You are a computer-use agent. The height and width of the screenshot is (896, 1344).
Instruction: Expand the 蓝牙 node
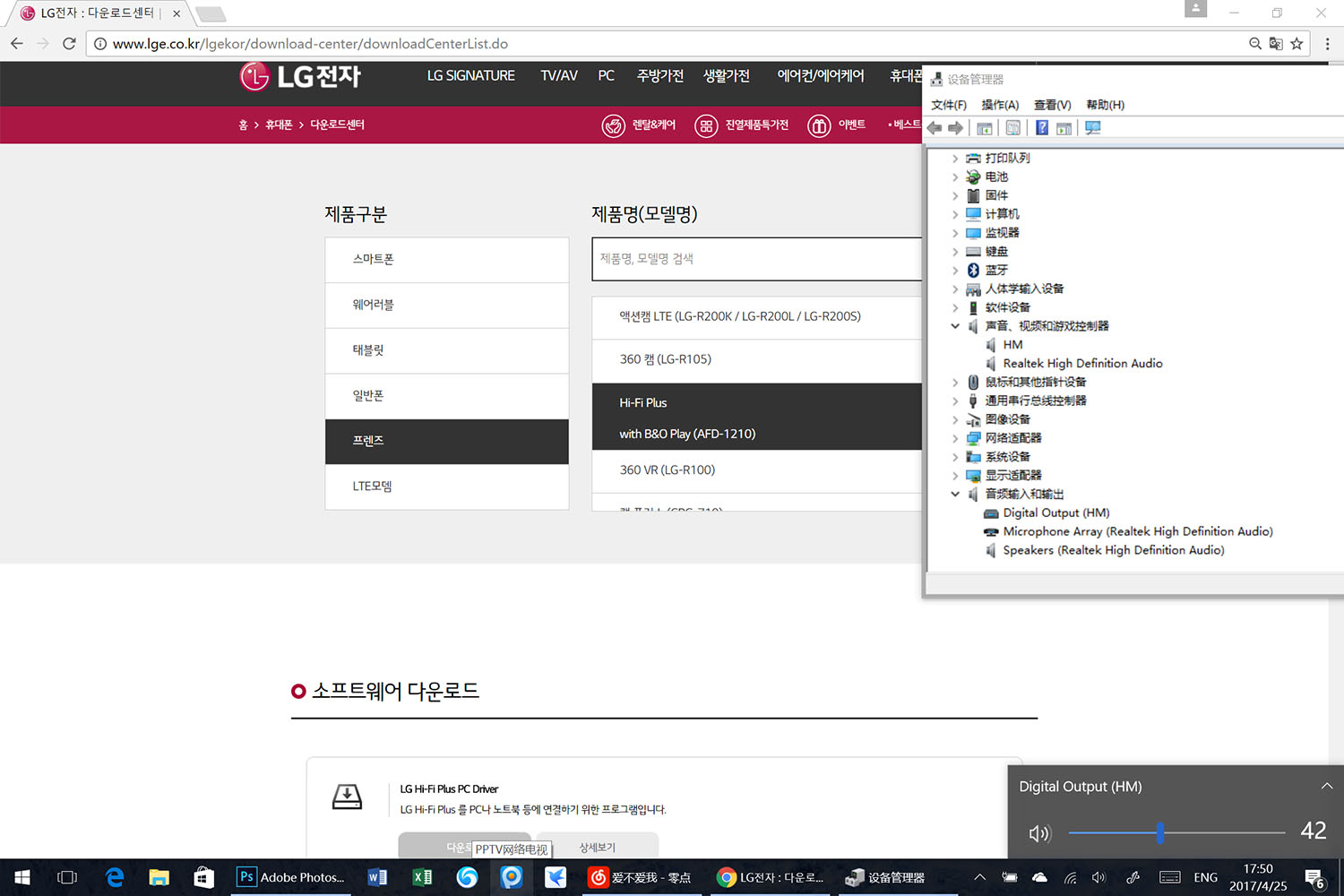tap(955, 271)
